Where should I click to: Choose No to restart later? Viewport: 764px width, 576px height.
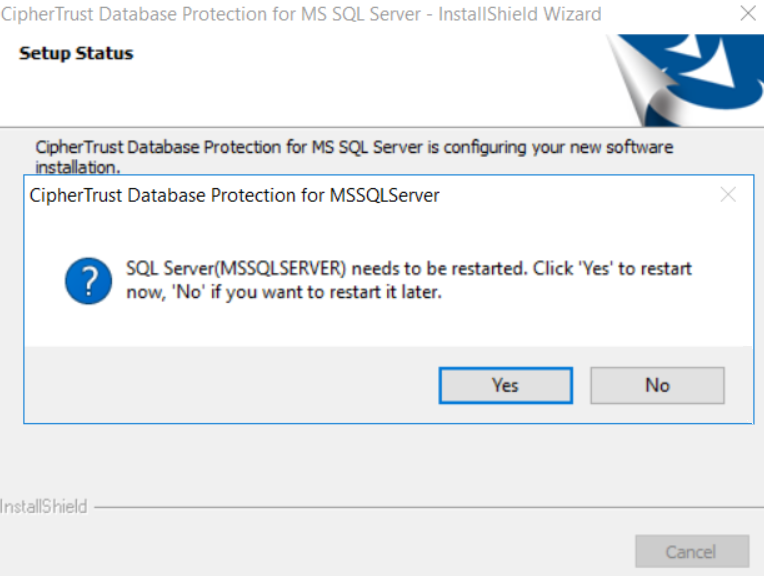tap(657, 385)
